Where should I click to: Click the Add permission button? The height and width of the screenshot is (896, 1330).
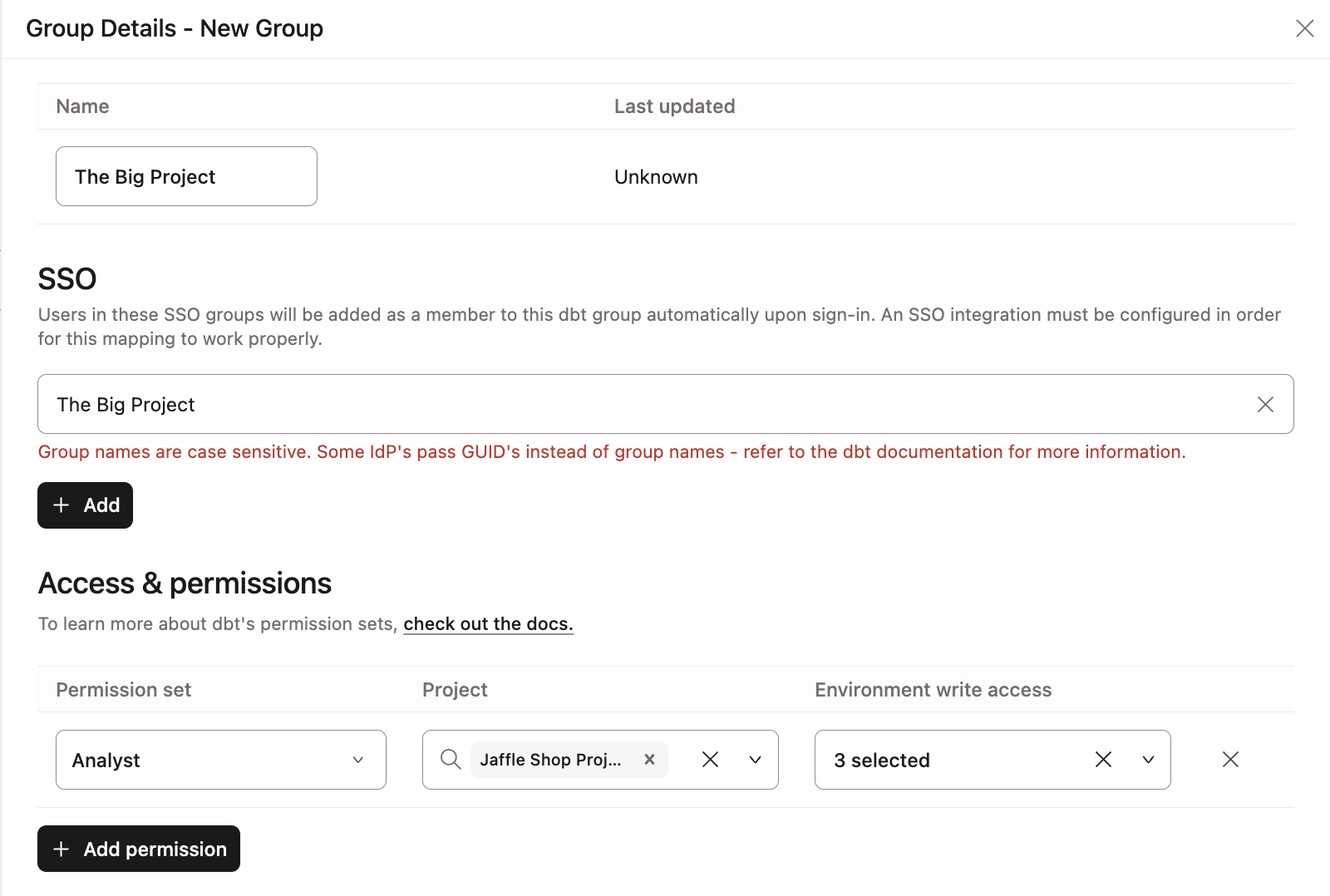(x=138, y=849)
